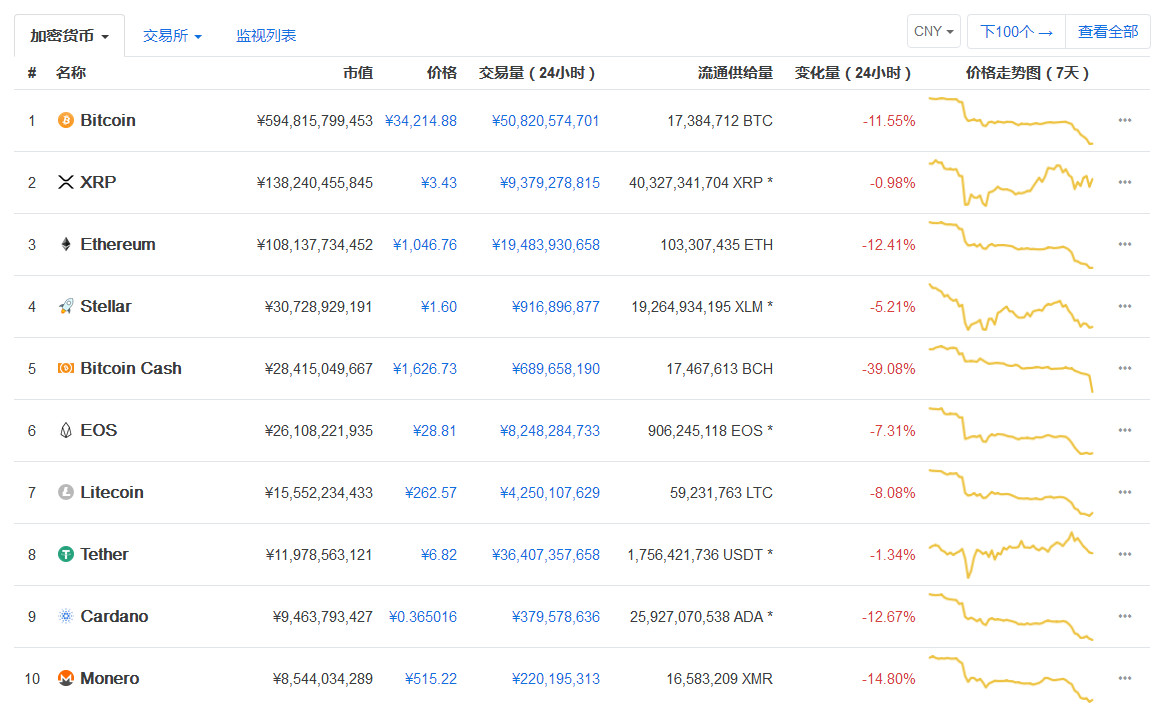
Task: Open more options for Litecoin row
Action: (x=1125, y=492)
